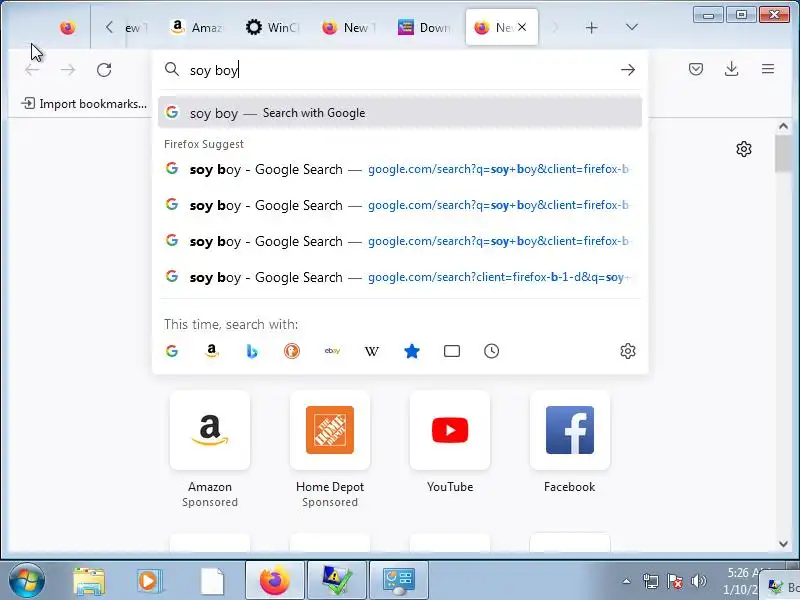The height and width of the screenshot is (600, 800).
Task: Search history using the clock icon
Action: tap(491, 351)
